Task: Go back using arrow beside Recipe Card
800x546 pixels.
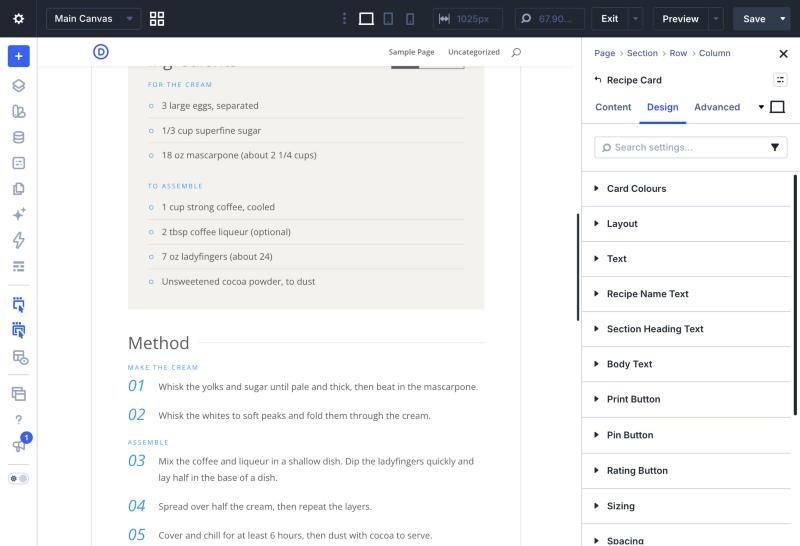Action: pyautogui.click(x=597, y=80)
